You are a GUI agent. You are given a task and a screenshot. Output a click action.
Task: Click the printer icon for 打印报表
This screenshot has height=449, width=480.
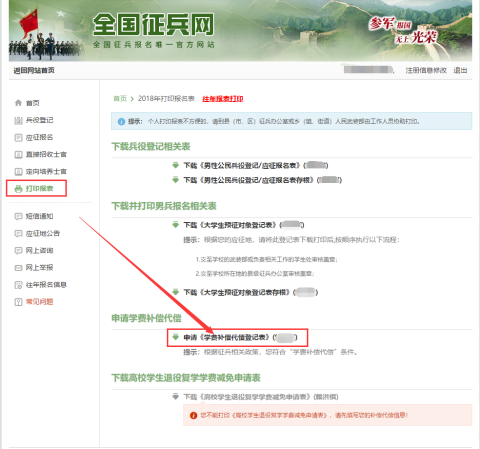pos(18,189)
